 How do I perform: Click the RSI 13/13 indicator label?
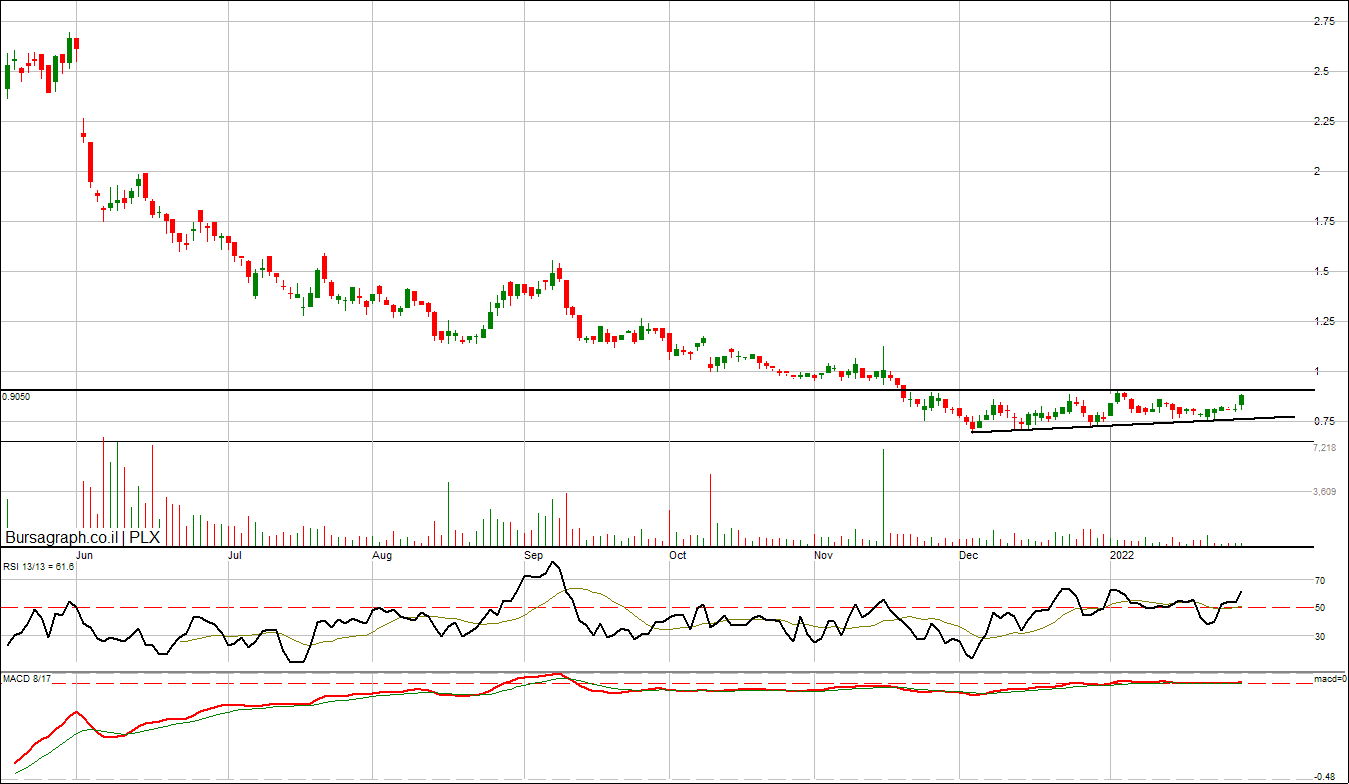38,566
